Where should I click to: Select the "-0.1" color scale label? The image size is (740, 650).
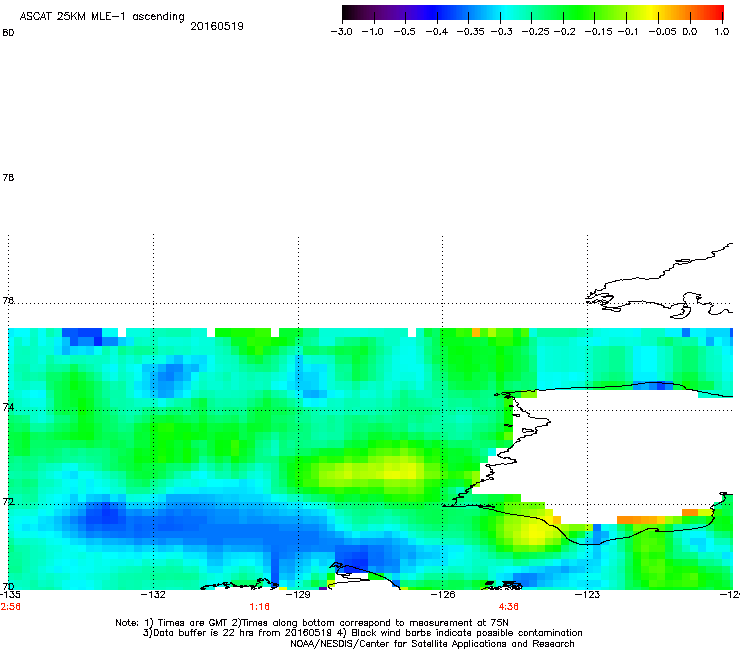point(628,32)
